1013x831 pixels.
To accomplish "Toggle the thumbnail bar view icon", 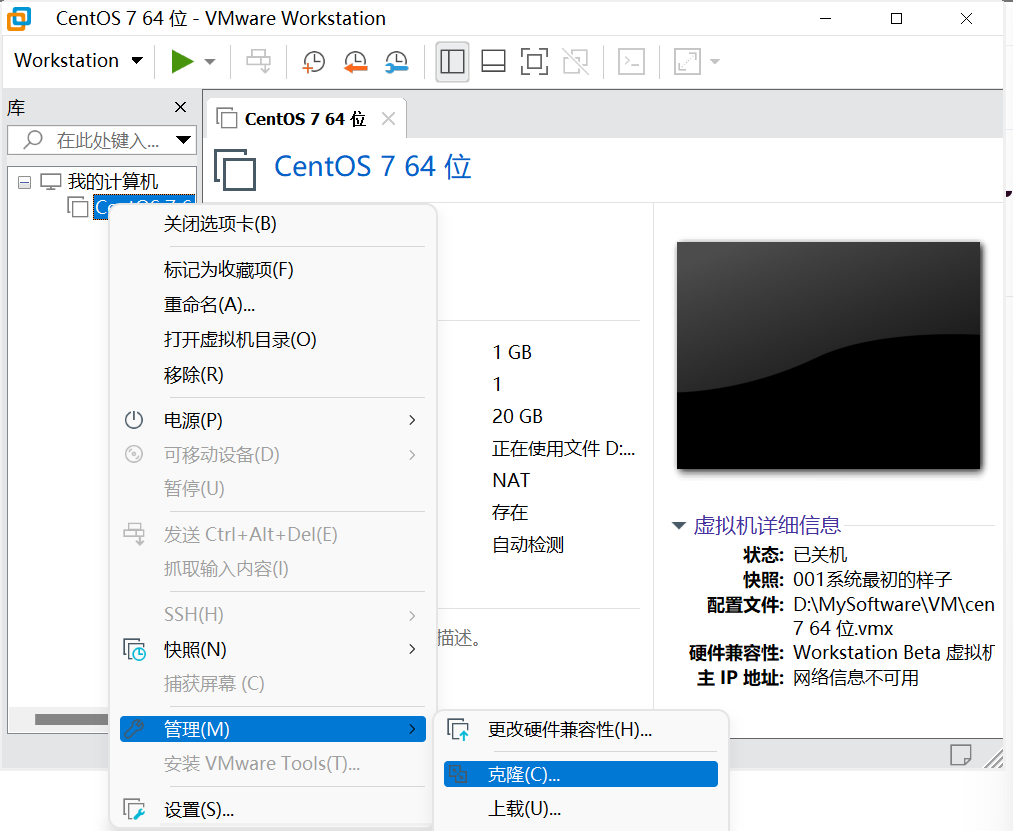I will (x=494, y=62).
